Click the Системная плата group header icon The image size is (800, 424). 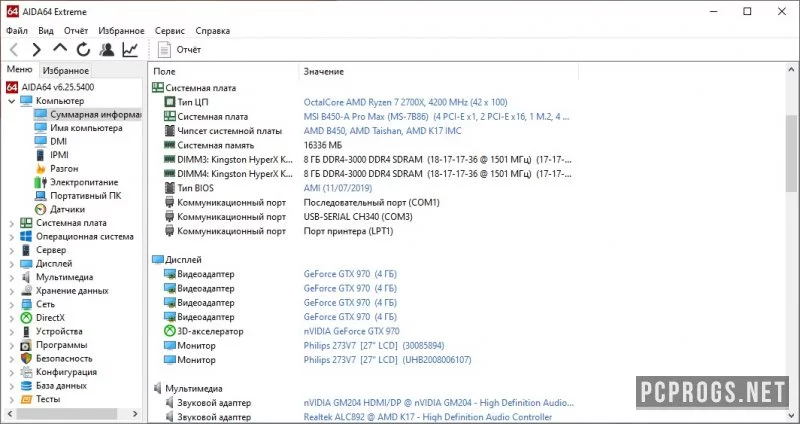pos(158,88)
